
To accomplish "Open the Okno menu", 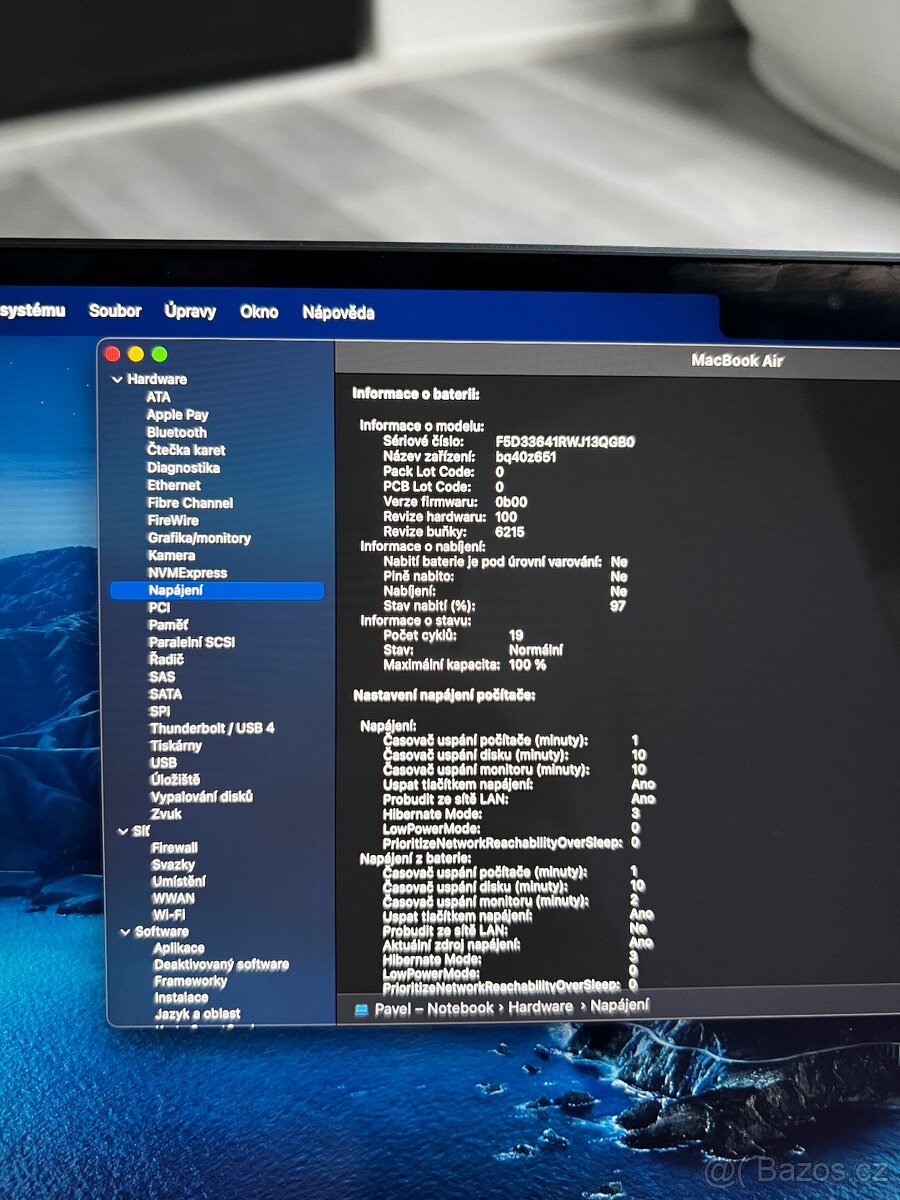I will 259,312.
